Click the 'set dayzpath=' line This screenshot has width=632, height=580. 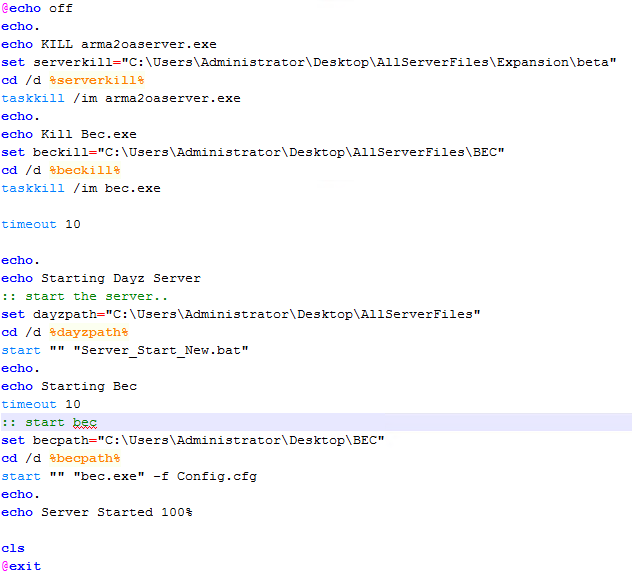point(241,314)
